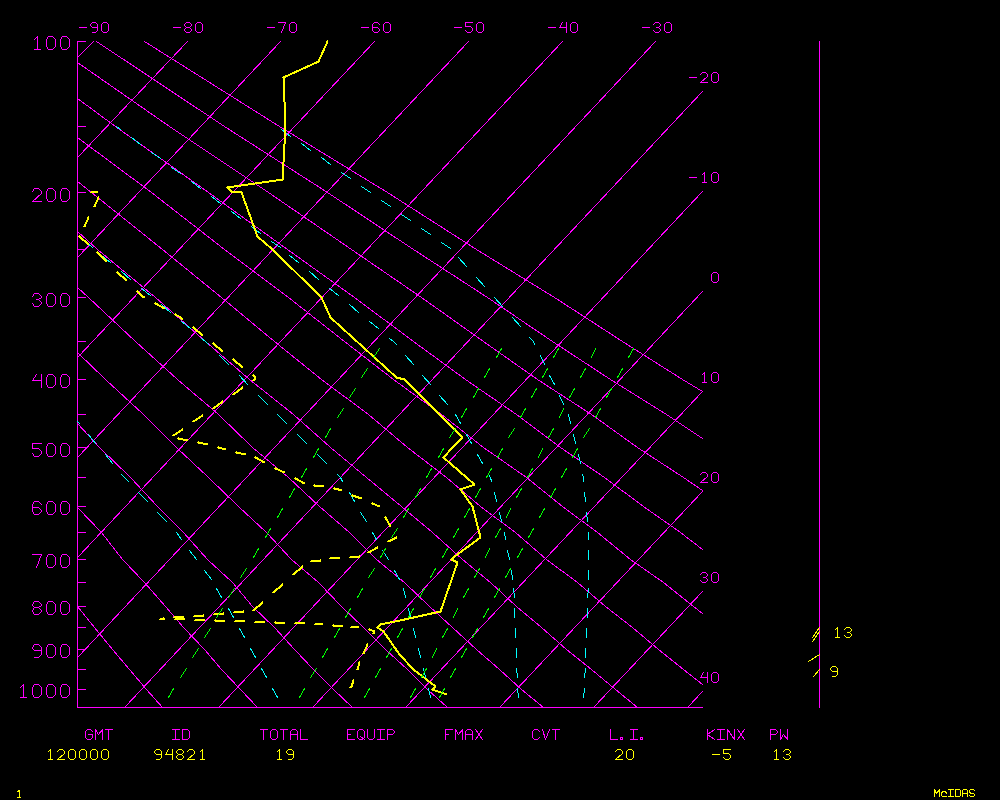Screen dimensions: 1000x800
Task: Click the 40 degree isotherm label
Action: [x=709, y=678]
